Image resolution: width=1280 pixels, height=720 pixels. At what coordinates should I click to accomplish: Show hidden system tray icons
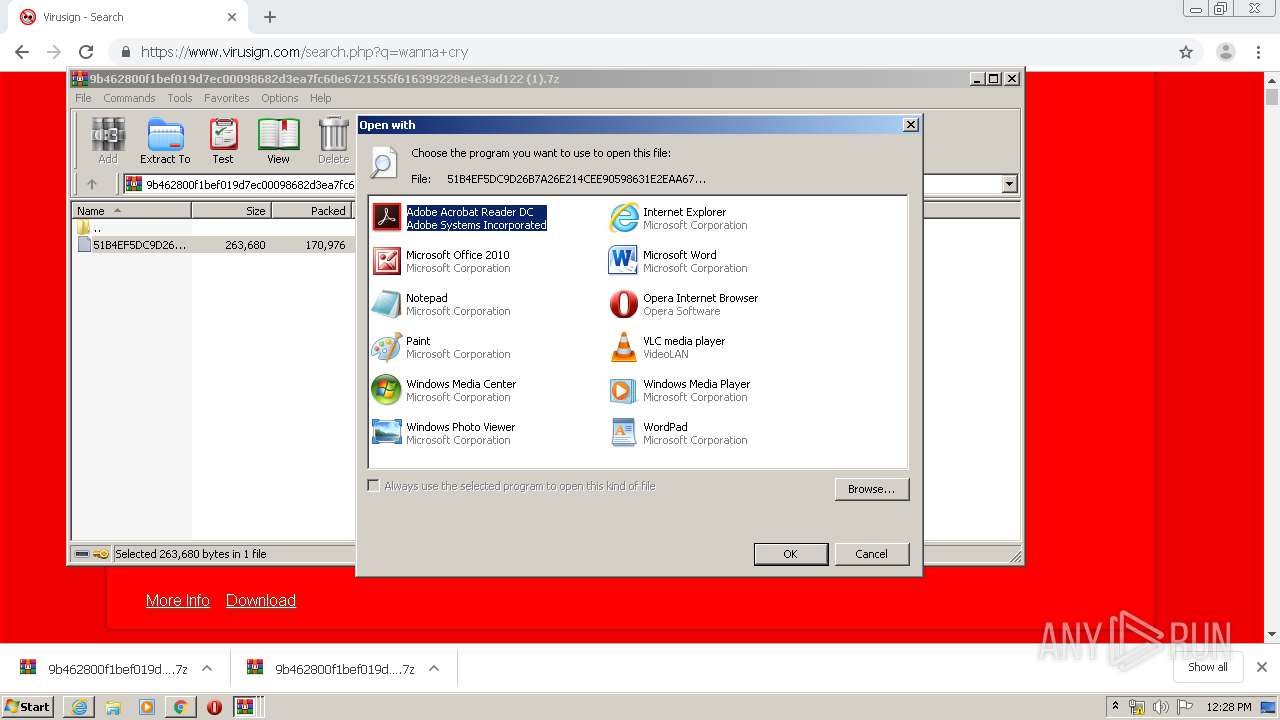pos(1115,707)
